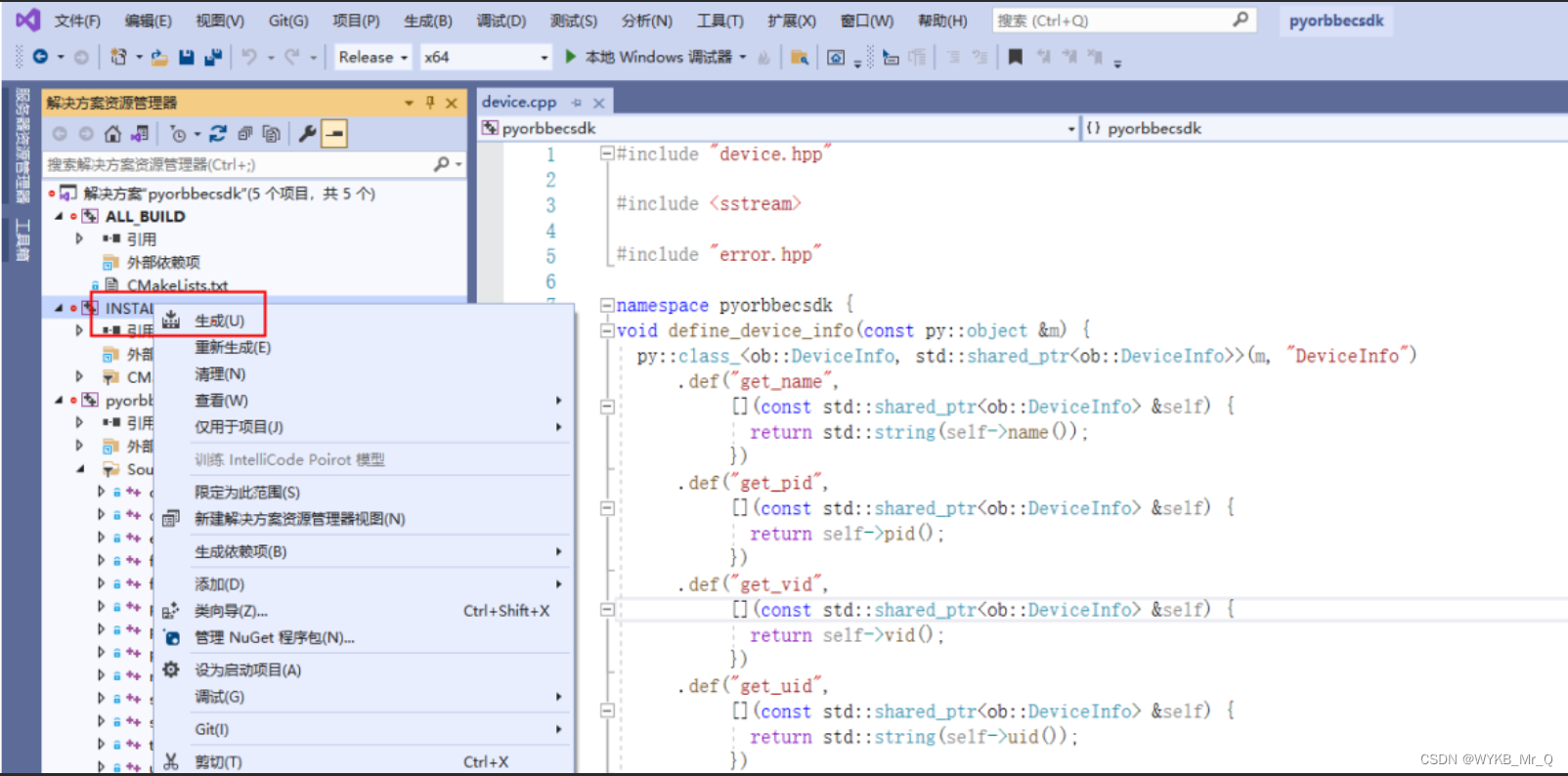1568x776 pixels.
Task: Click the gear icon for Set as Startup Project
Action: tap(171, 669)
